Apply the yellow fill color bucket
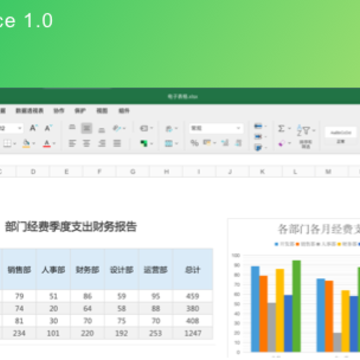 coord(26,143)
